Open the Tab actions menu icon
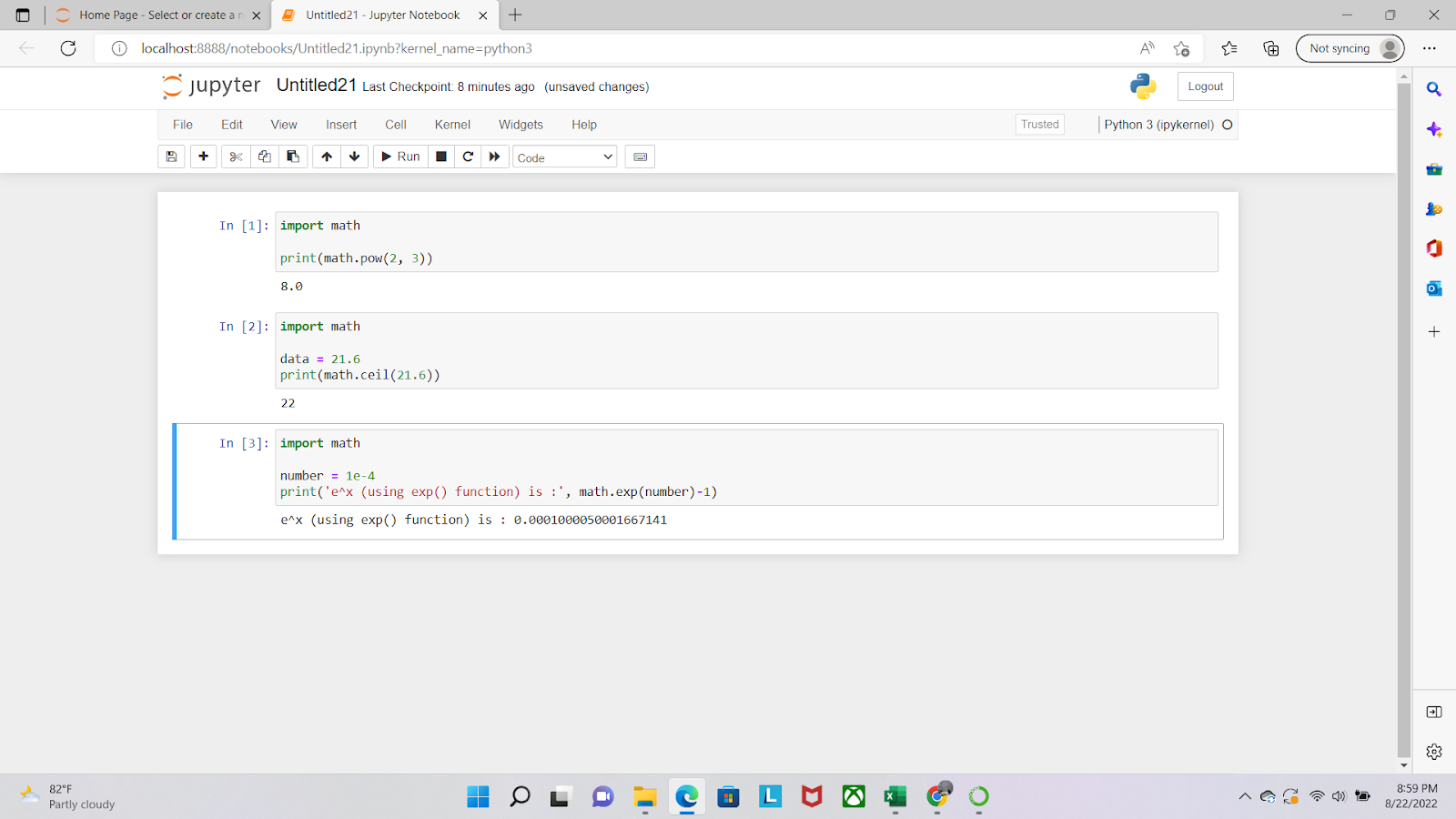 pos(23,15)
